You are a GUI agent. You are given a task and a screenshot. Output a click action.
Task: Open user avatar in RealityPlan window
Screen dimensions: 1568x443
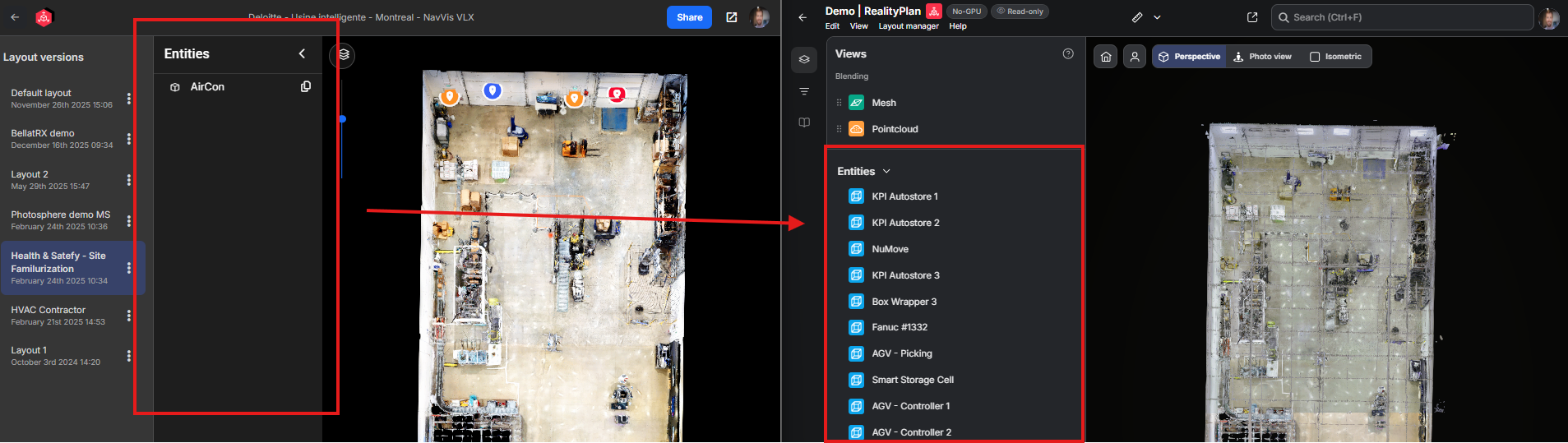tap(1549, 17)
